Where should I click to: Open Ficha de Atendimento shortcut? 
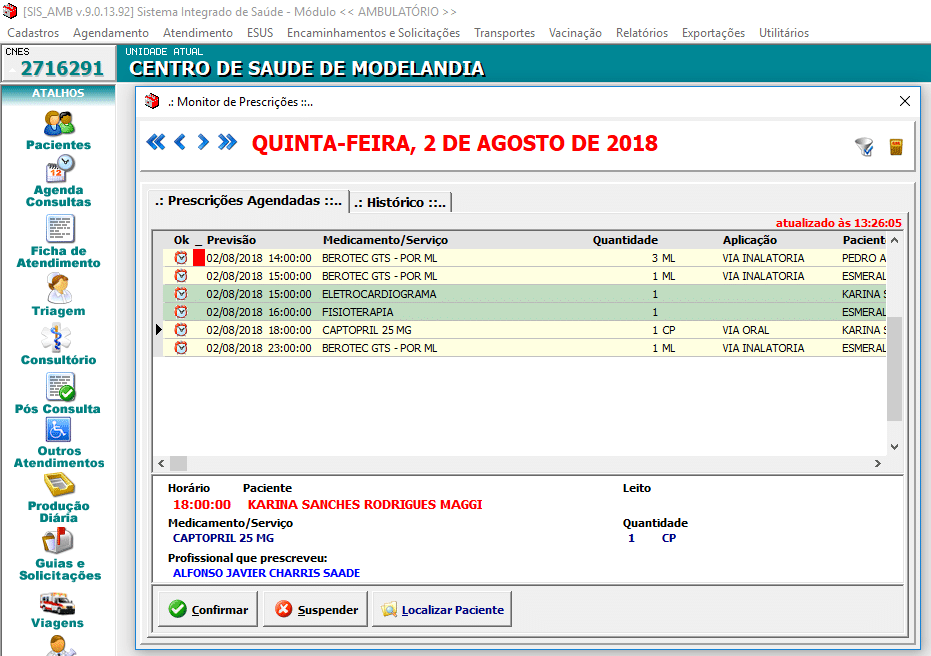pos(58,229)
